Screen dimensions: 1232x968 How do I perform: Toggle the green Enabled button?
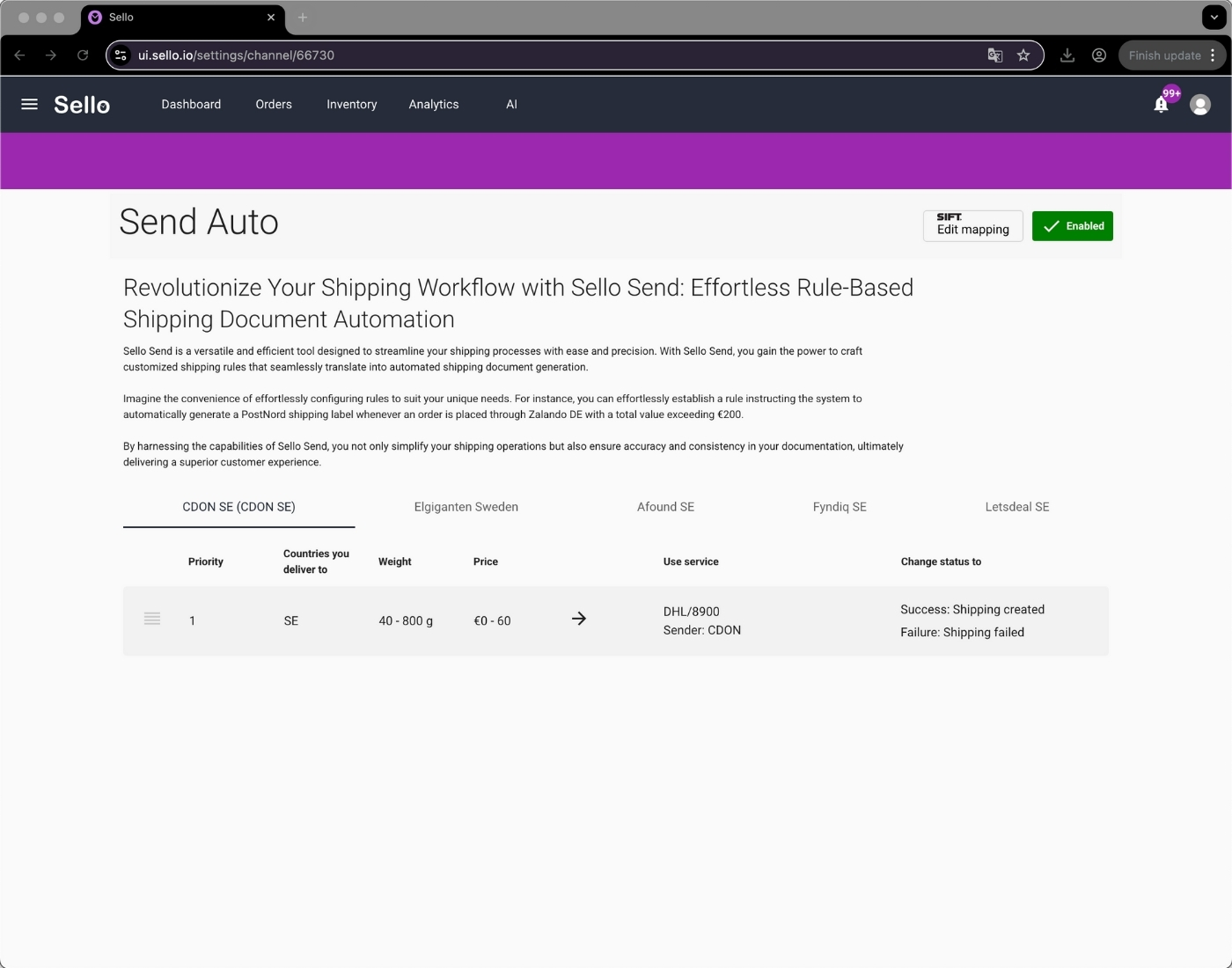pos(1073,226)
